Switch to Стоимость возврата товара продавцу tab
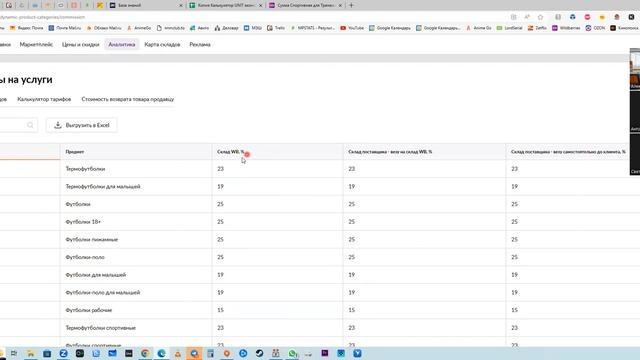Image resolution: width=640 pixels, height=360 pixels. (128, 99)
